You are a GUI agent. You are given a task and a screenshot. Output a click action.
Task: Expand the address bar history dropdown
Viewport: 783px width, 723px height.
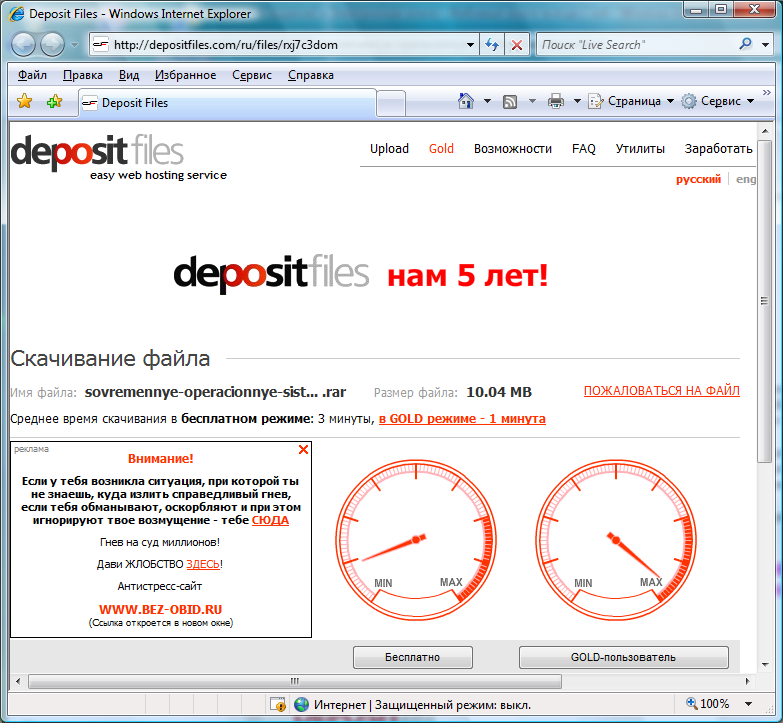(x=470, y=45)
